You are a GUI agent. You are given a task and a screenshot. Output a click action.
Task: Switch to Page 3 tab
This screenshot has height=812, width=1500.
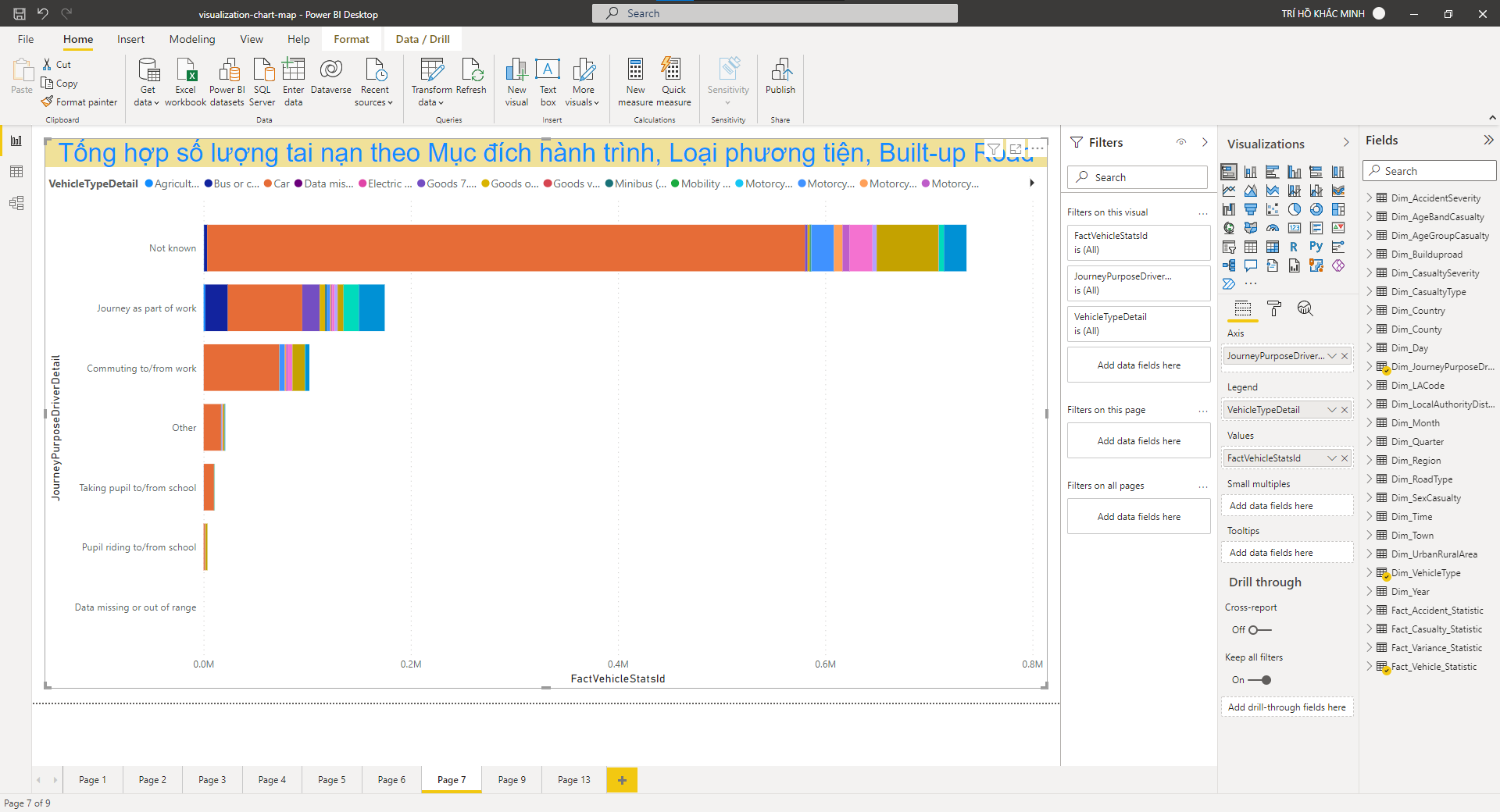click(212, 780)
